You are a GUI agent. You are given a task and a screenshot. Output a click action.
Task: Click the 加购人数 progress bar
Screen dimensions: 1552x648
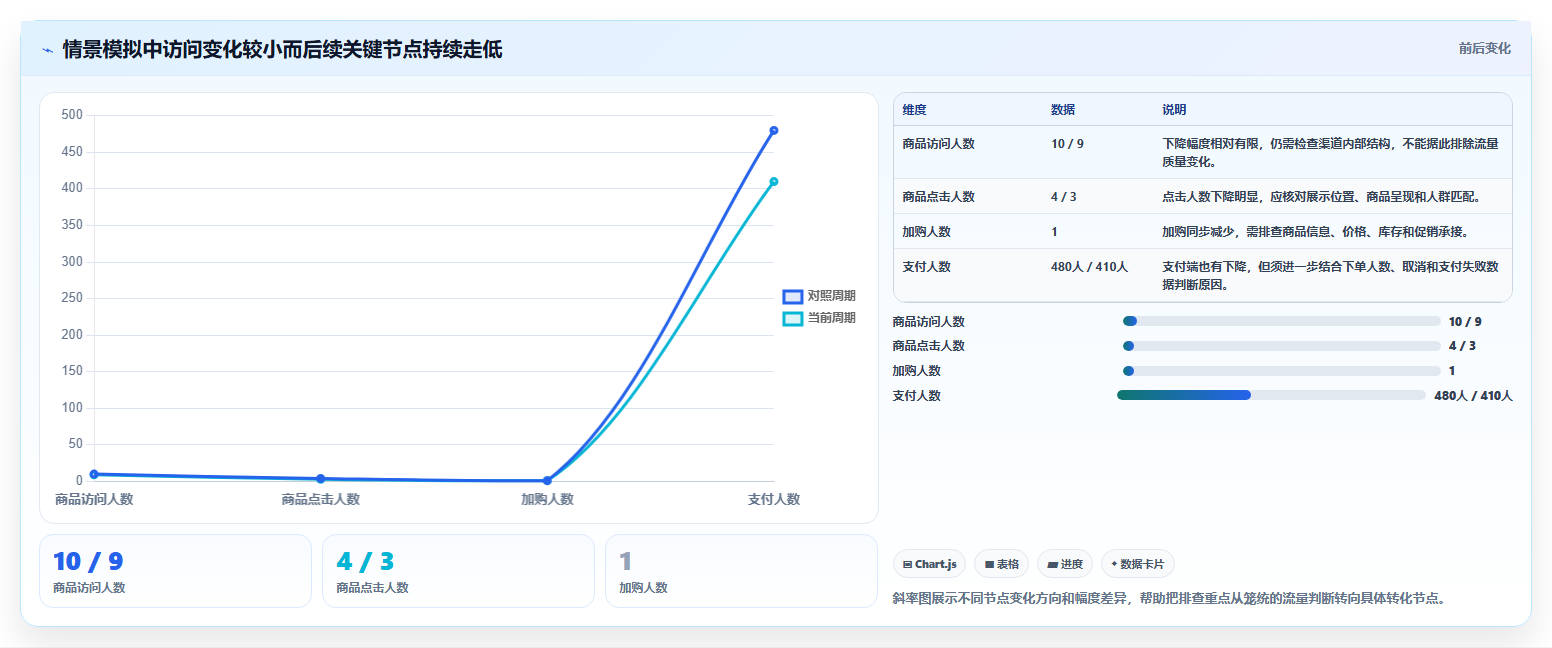(x=1282, y=371)
